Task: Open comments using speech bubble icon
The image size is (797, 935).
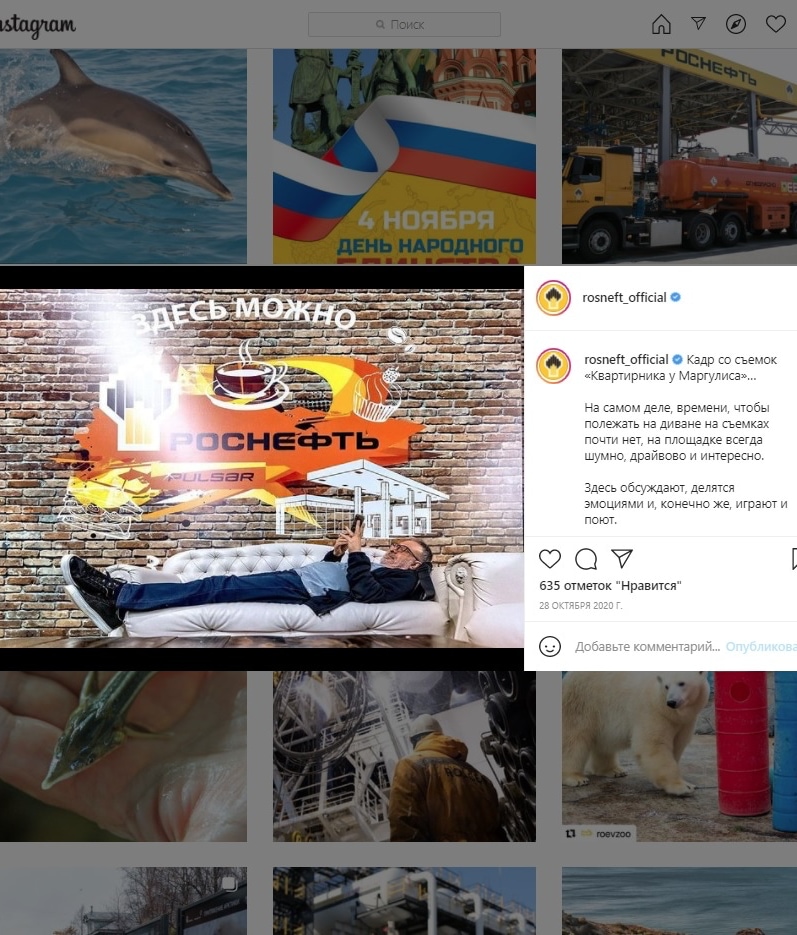Action: point(586,559)
